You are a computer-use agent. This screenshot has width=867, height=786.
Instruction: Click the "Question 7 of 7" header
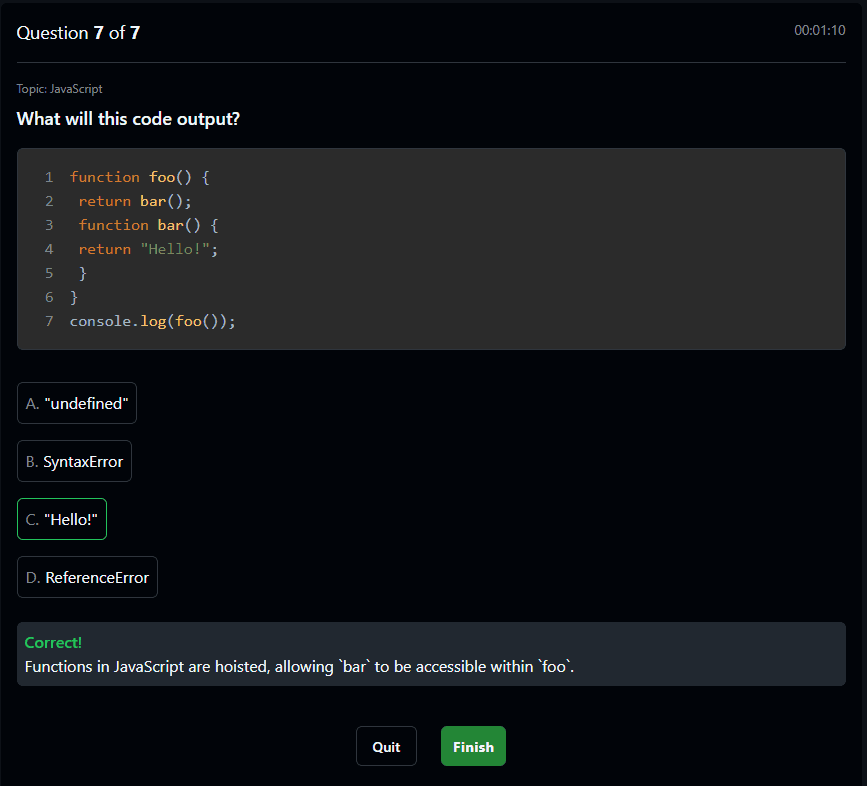point(78,32)
